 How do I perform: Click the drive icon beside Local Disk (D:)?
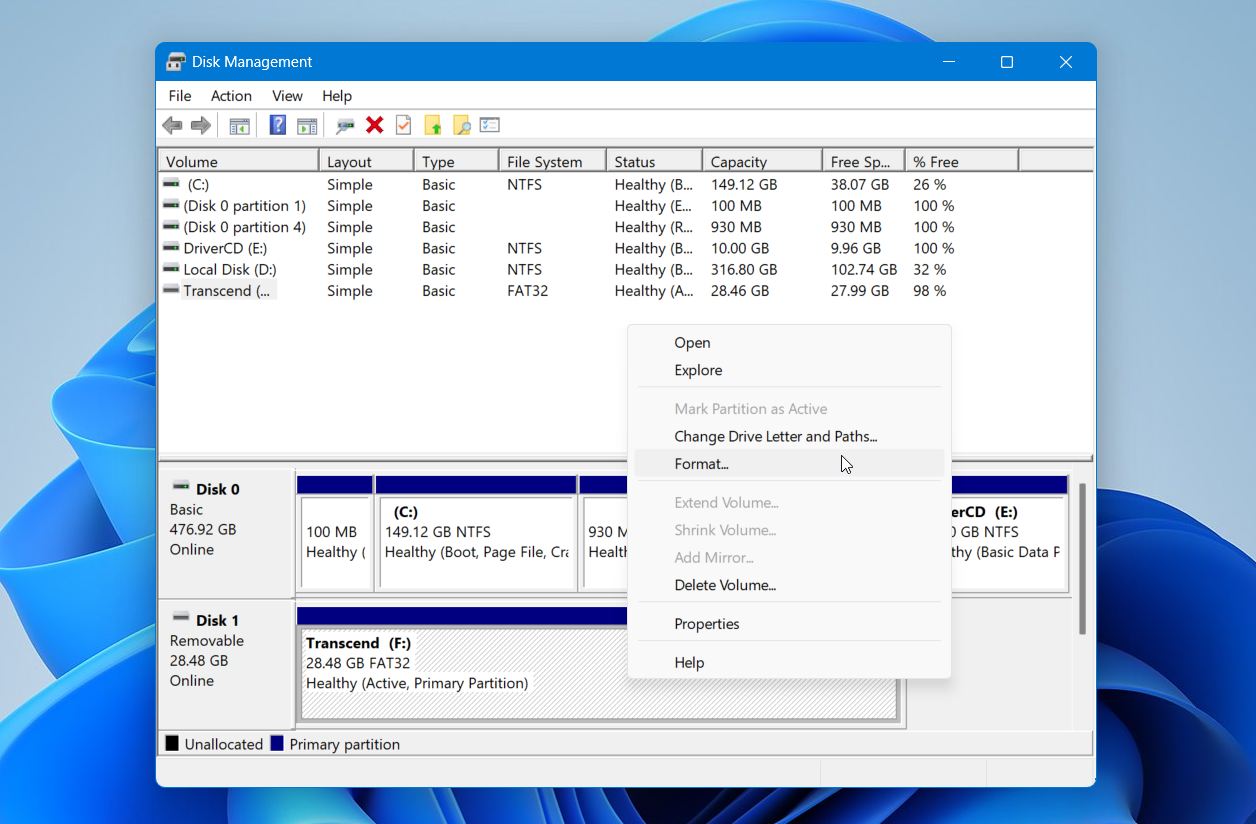click(171, 269)
